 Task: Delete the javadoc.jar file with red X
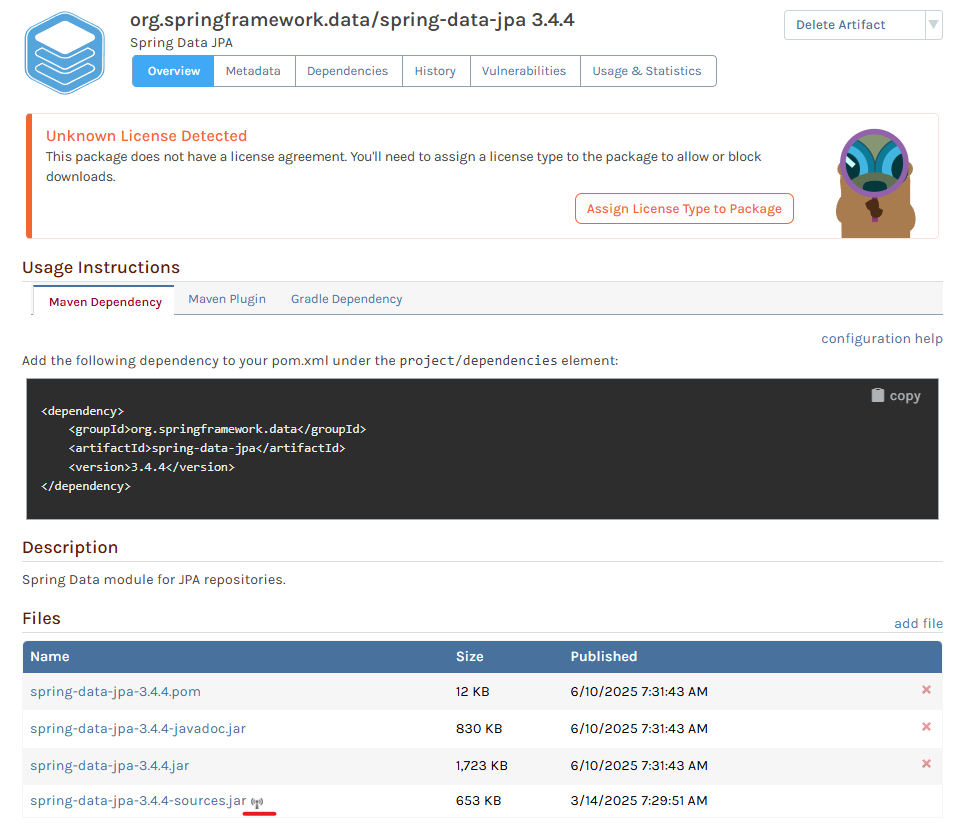click(x=926, y=727)
